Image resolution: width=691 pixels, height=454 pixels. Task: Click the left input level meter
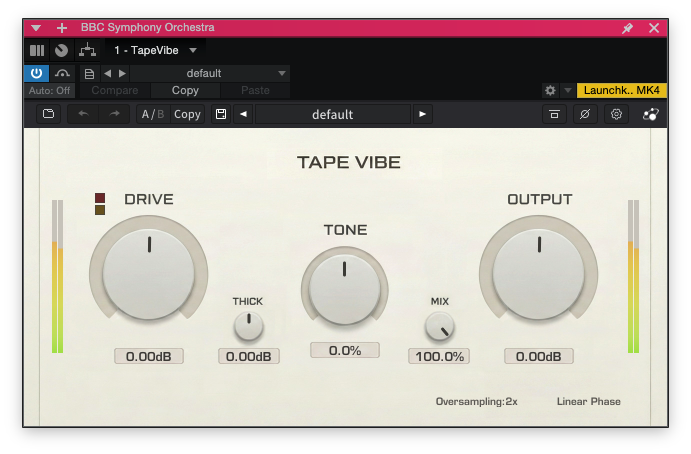point(57,276)
